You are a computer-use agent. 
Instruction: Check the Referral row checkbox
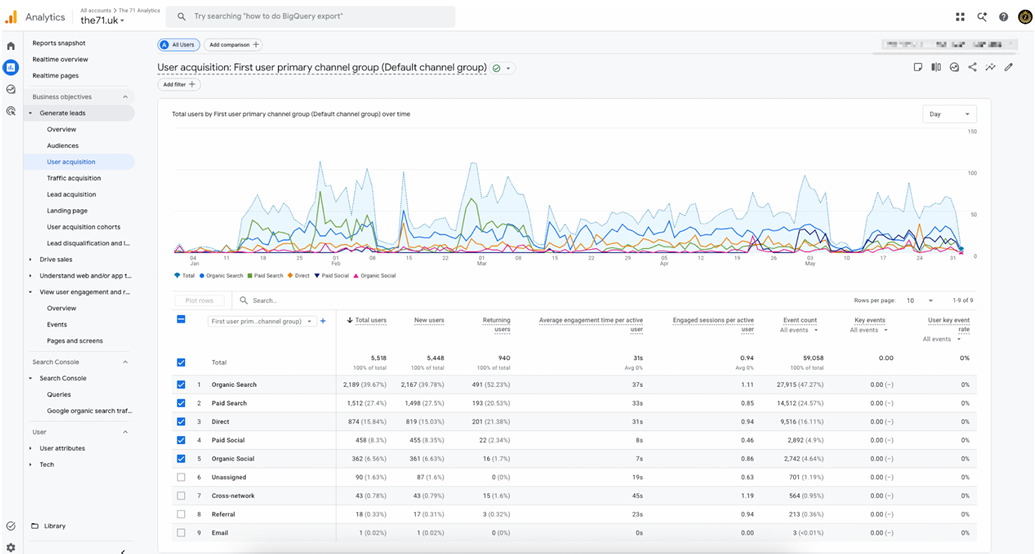pos(181,514)
